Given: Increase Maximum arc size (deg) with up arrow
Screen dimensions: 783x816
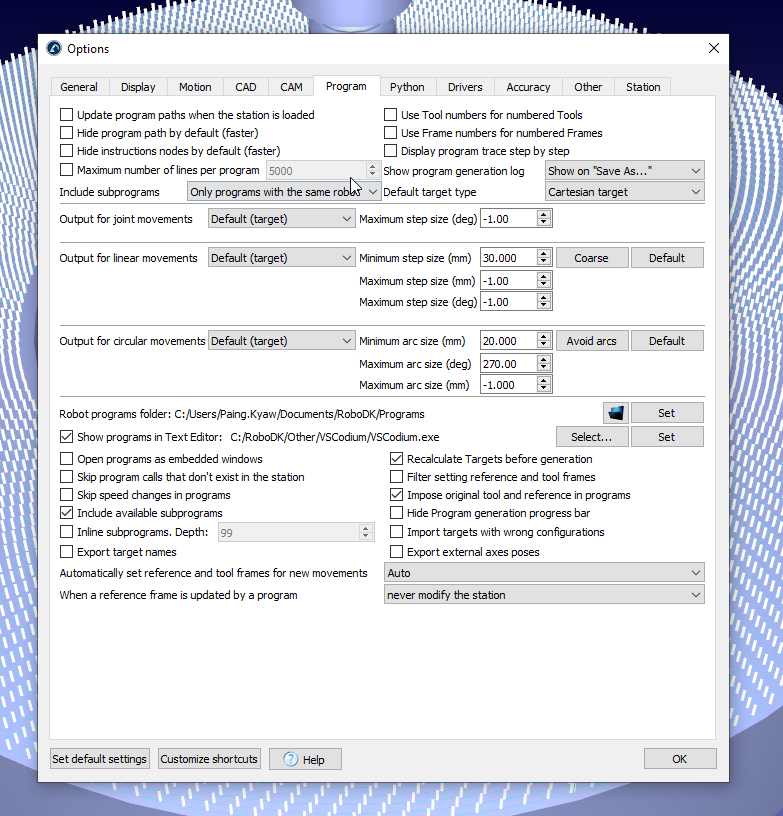Looking at the screenshot, I should (x=544, y=359).
